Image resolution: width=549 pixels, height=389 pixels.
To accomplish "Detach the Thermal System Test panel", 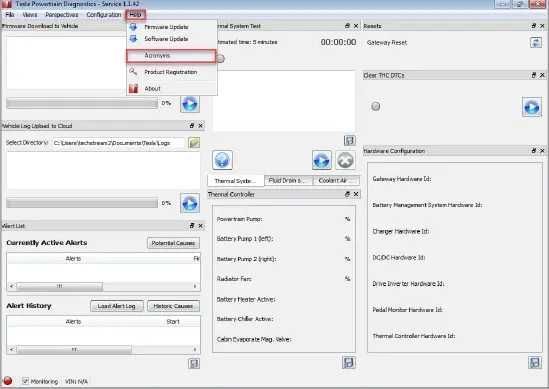I will [x=347, y=26].
